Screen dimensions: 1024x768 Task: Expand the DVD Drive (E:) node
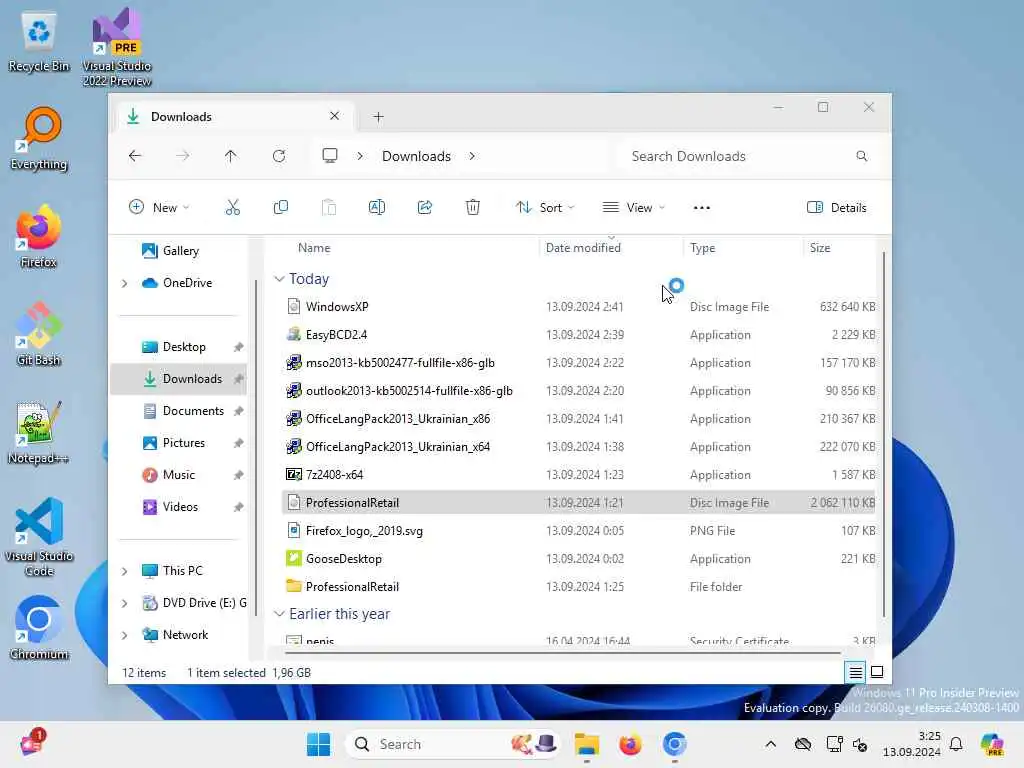[124, 603]
